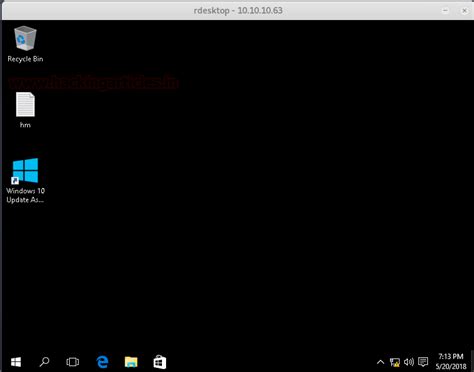Expand hidden system tray icons

pyautogui.click(x=380, y=362)
